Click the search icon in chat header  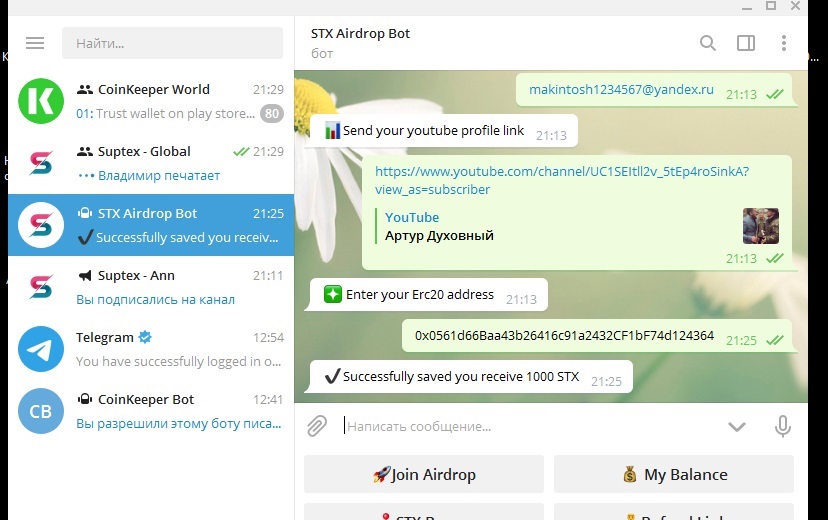708,43
